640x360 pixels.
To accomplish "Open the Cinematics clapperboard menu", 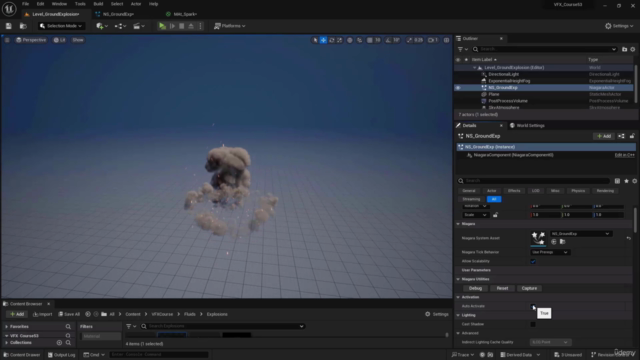I will [139, 26].
